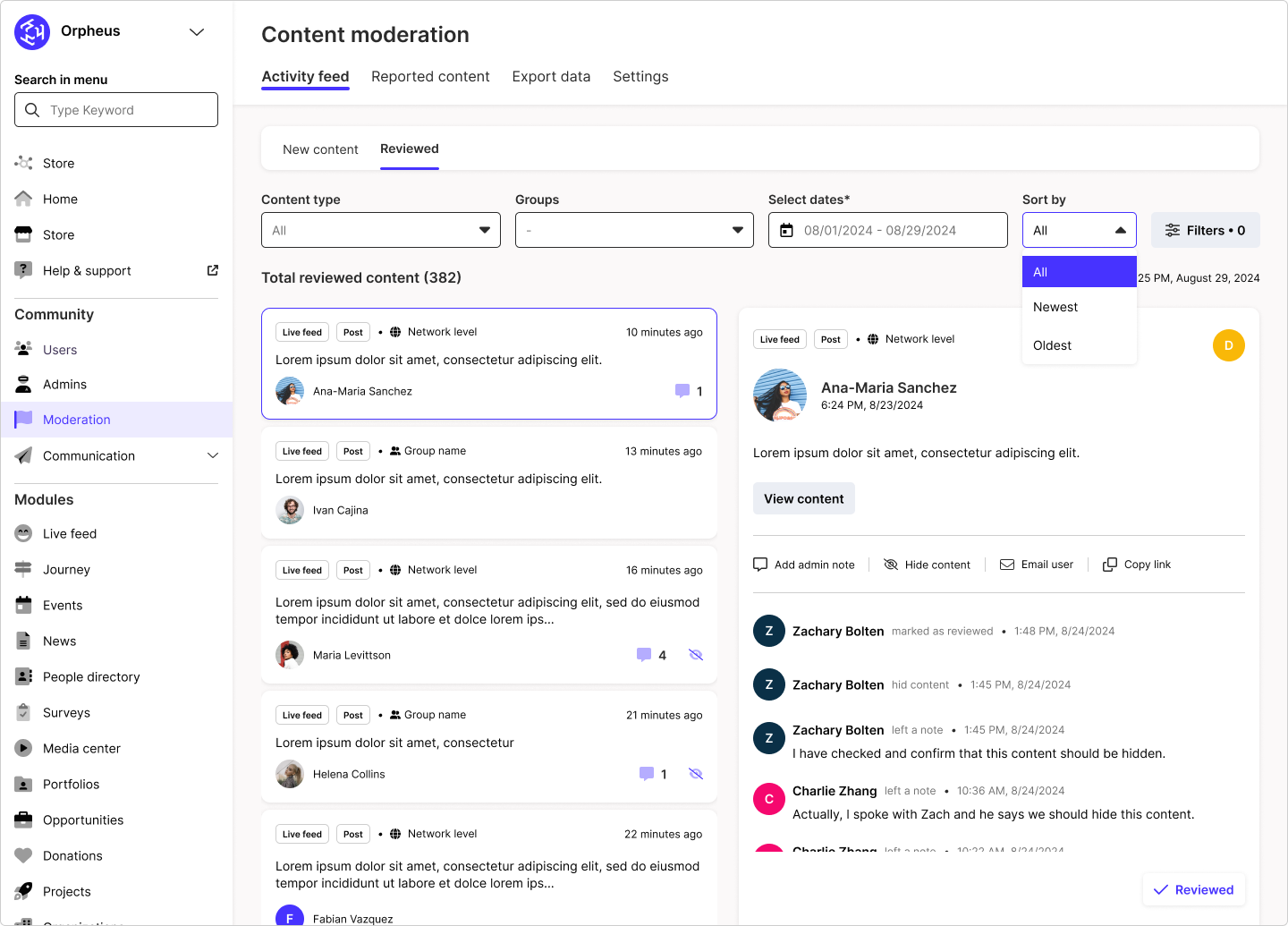Open the News module
The height and width of the screenshot is (926, 1288).
click(x=59, y=641)
